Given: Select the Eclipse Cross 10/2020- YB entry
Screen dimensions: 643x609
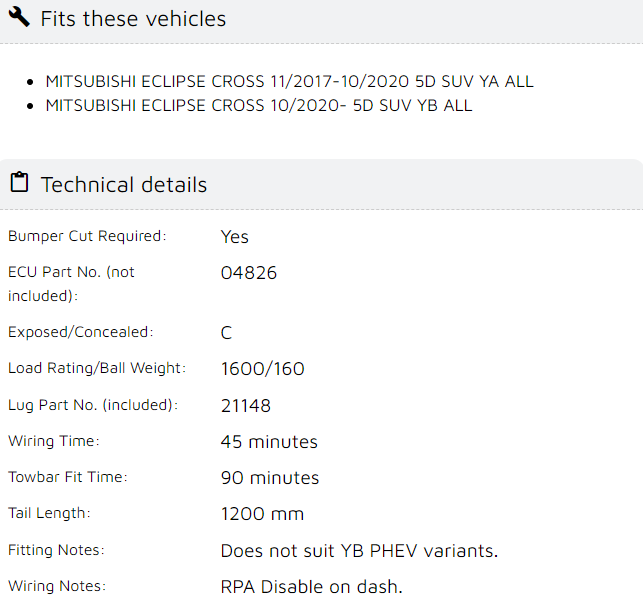Looking at the screenshot, I should [259, 105].
